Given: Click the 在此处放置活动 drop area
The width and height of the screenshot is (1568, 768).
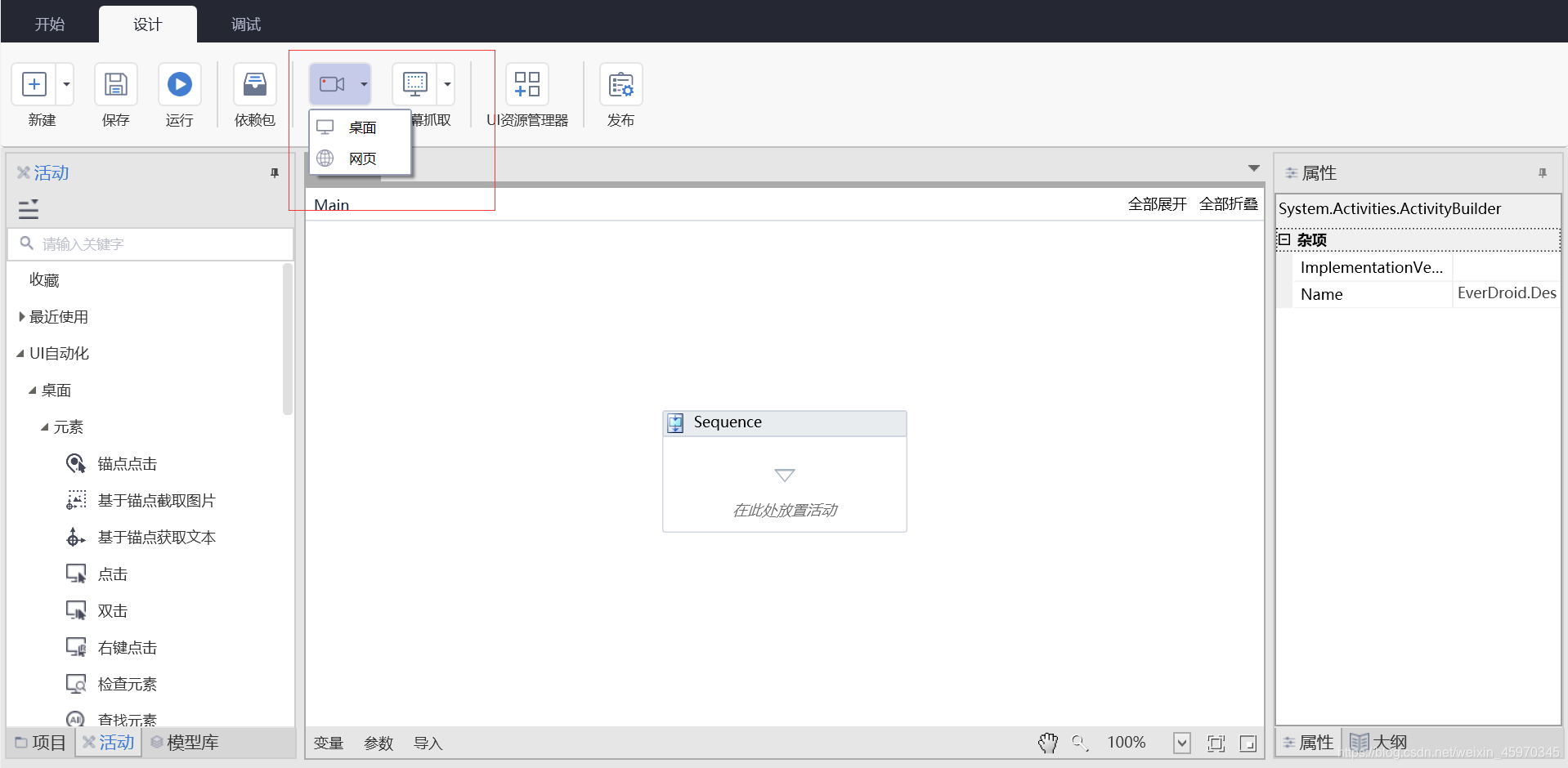Looking at the screenshot, I should (785, 511).
